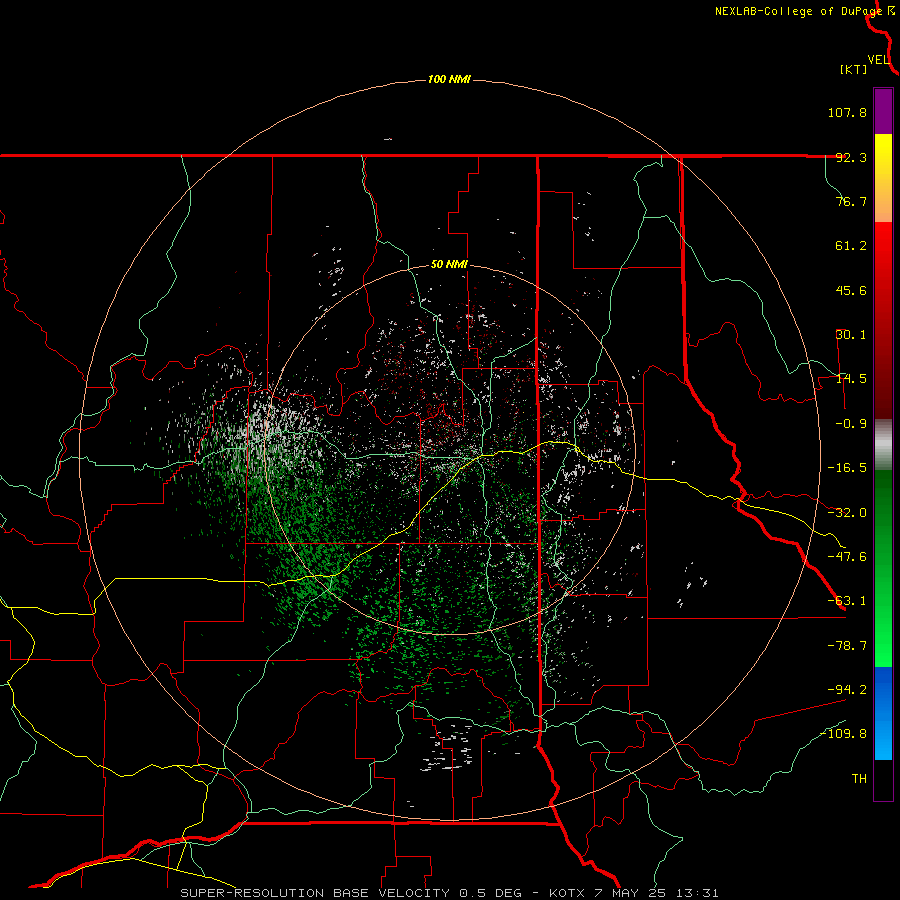Click the [KT] units label
900x900 pixels.
pos(854,69)
